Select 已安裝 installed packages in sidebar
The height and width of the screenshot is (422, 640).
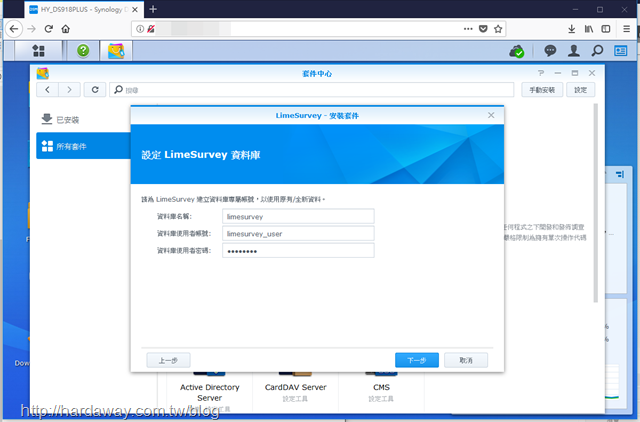[83, 120]
